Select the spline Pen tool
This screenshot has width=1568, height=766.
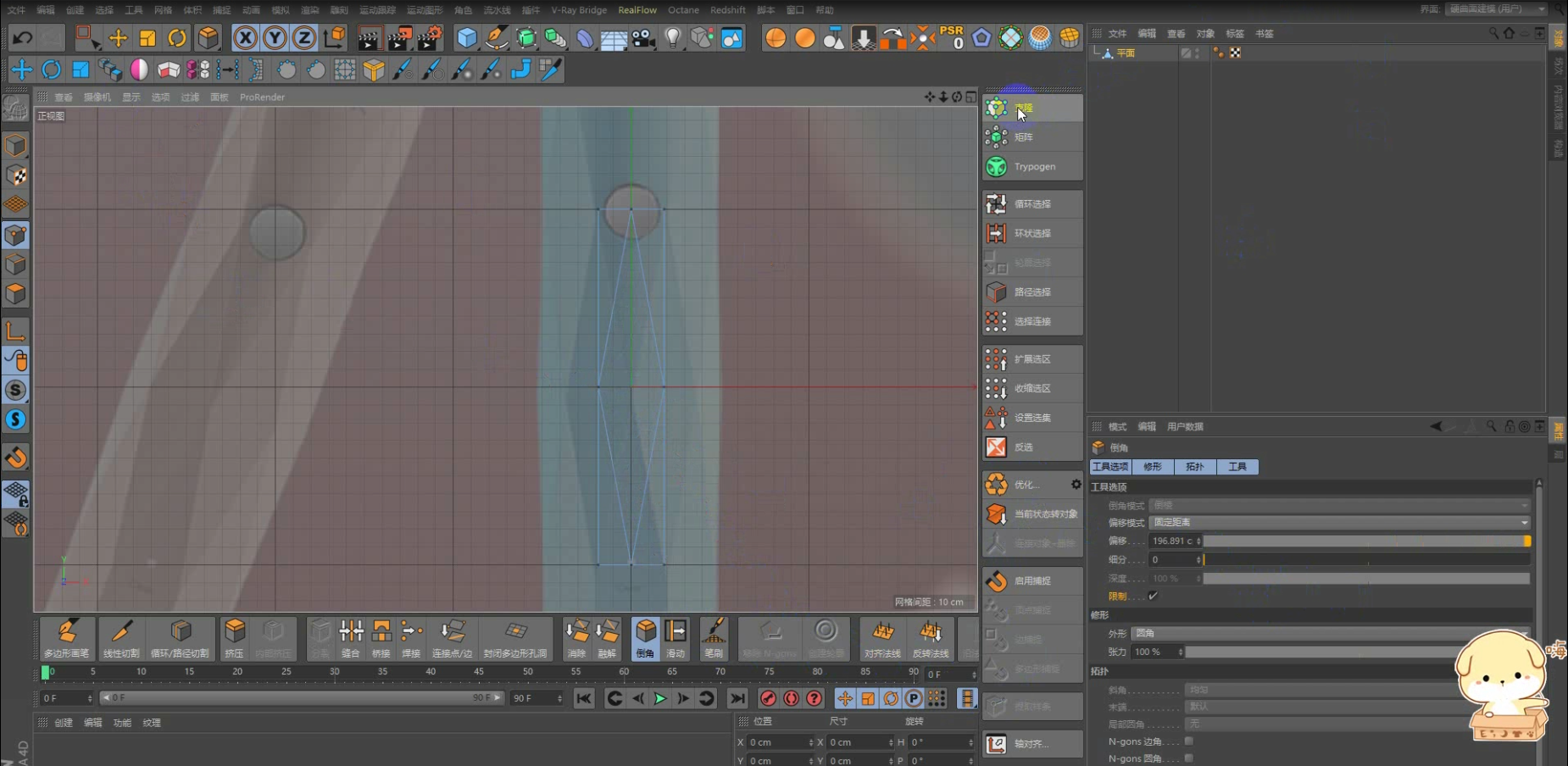pyautogui.click(x=497, y=38)
